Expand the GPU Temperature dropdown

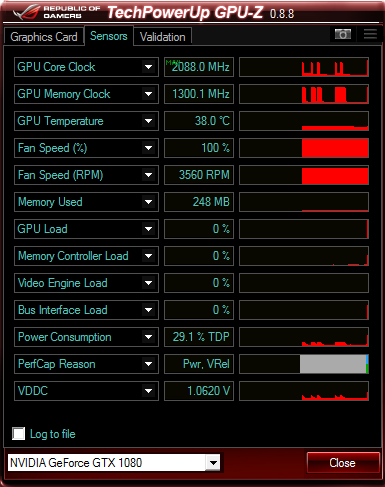[148, 121]
